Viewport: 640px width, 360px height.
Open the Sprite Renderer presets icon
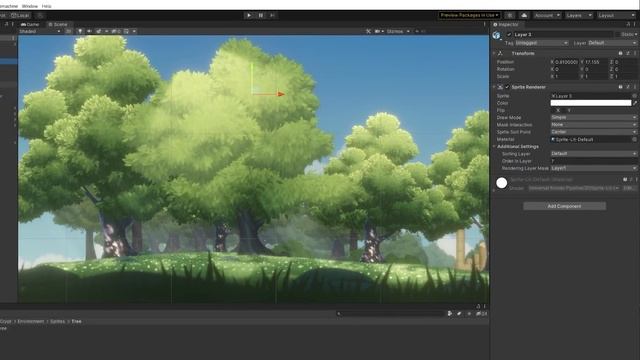[x=628, y=87]
